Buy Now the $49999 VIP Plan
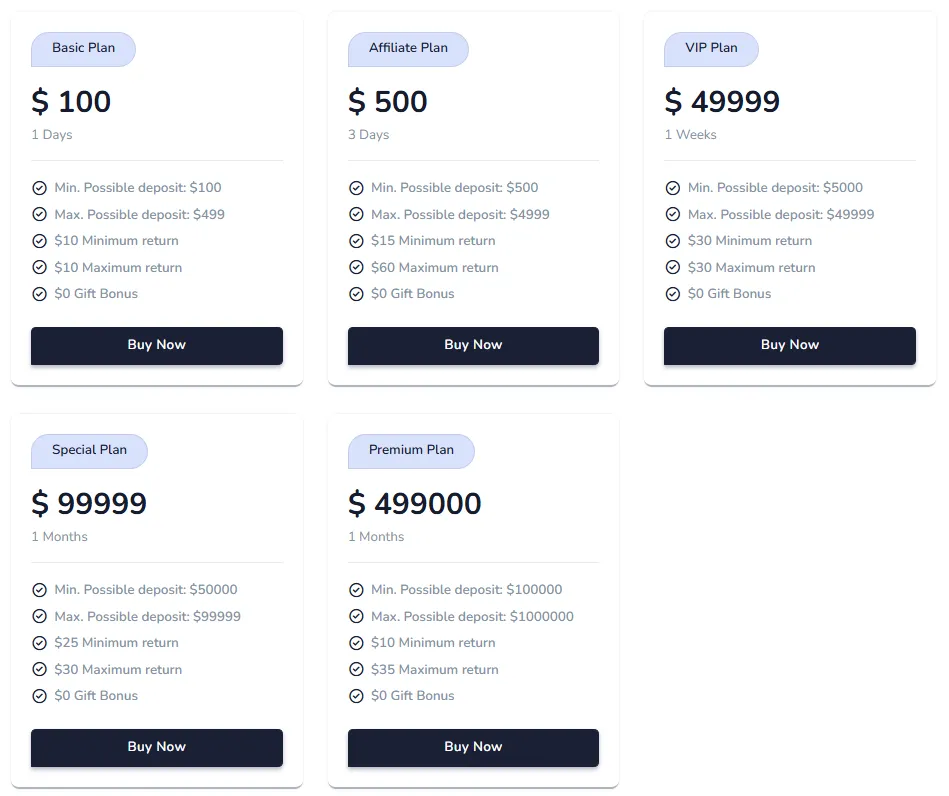Screen dimensions: 949x796 [x=789, y=345]
